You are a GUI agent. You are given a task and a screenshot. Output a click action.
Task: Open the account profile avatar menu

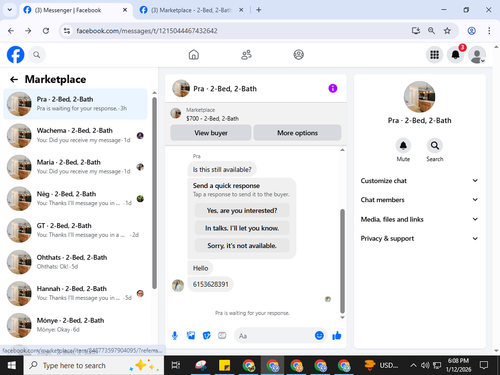click(x=477, y=55)
